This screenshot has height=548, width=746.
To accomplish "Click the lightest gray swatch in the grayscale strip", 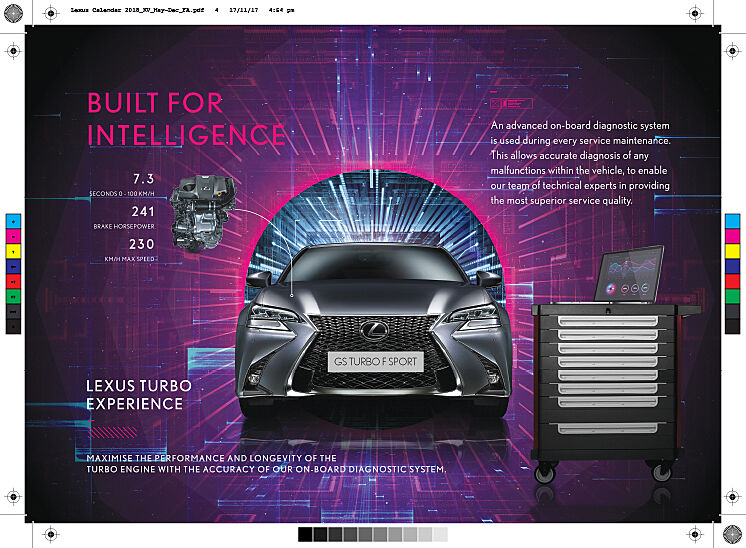I will 441,534.
